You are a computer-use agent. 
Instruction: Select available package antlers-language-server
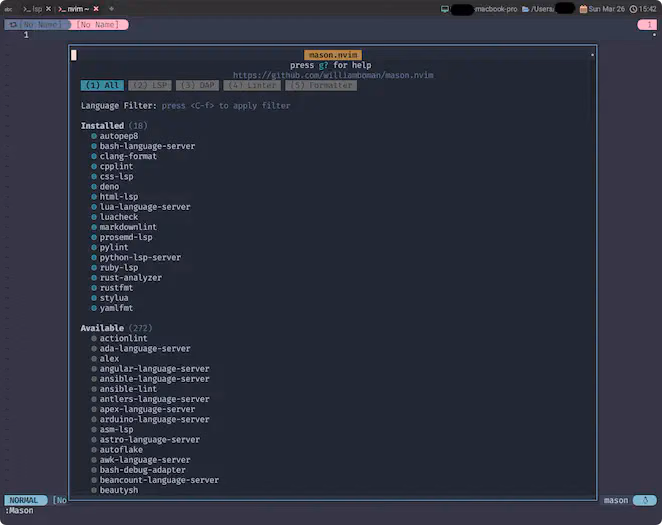click(154, 399)
